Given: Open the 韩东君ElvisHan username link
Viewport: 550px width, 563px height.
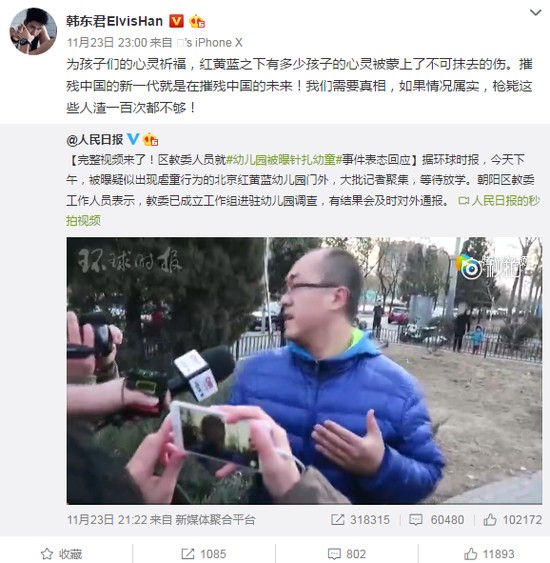Looking at the screenshot, I should pos(115,21).
